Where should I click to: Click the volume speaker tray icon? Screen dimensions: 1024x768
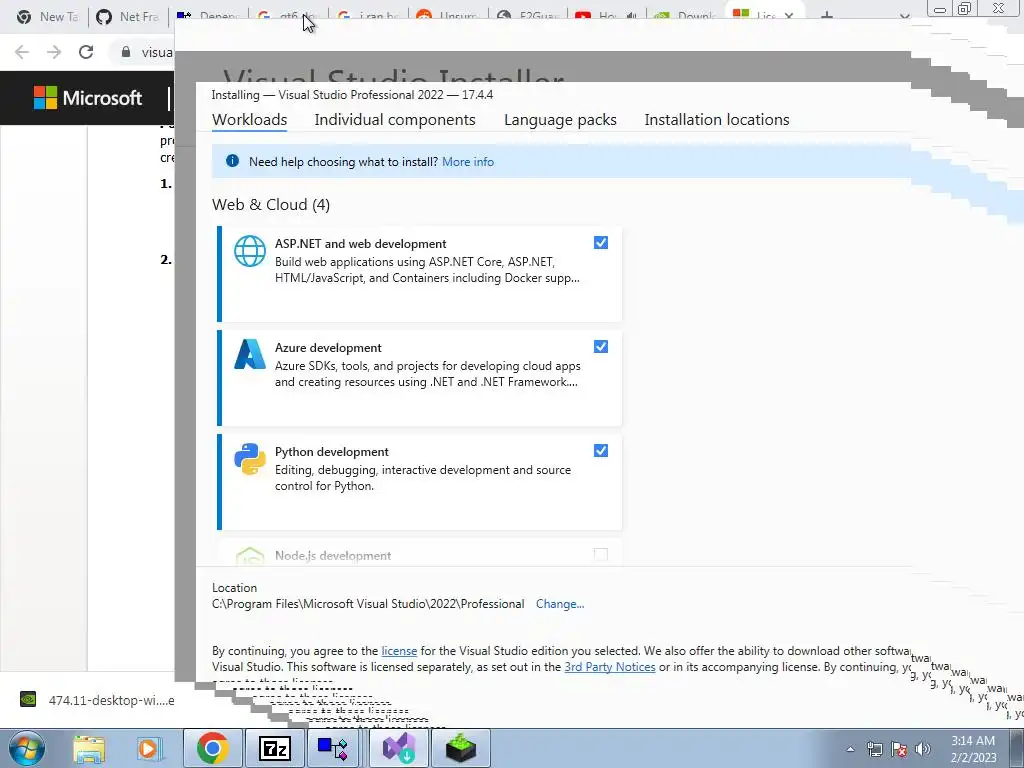923,749
